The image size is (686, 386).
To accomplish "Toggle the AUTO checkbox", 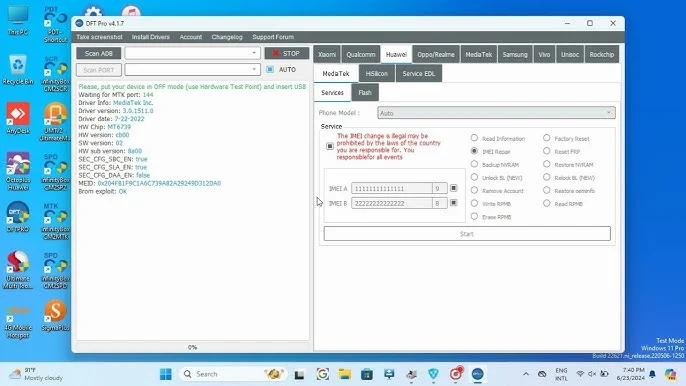I will [270, 69].
